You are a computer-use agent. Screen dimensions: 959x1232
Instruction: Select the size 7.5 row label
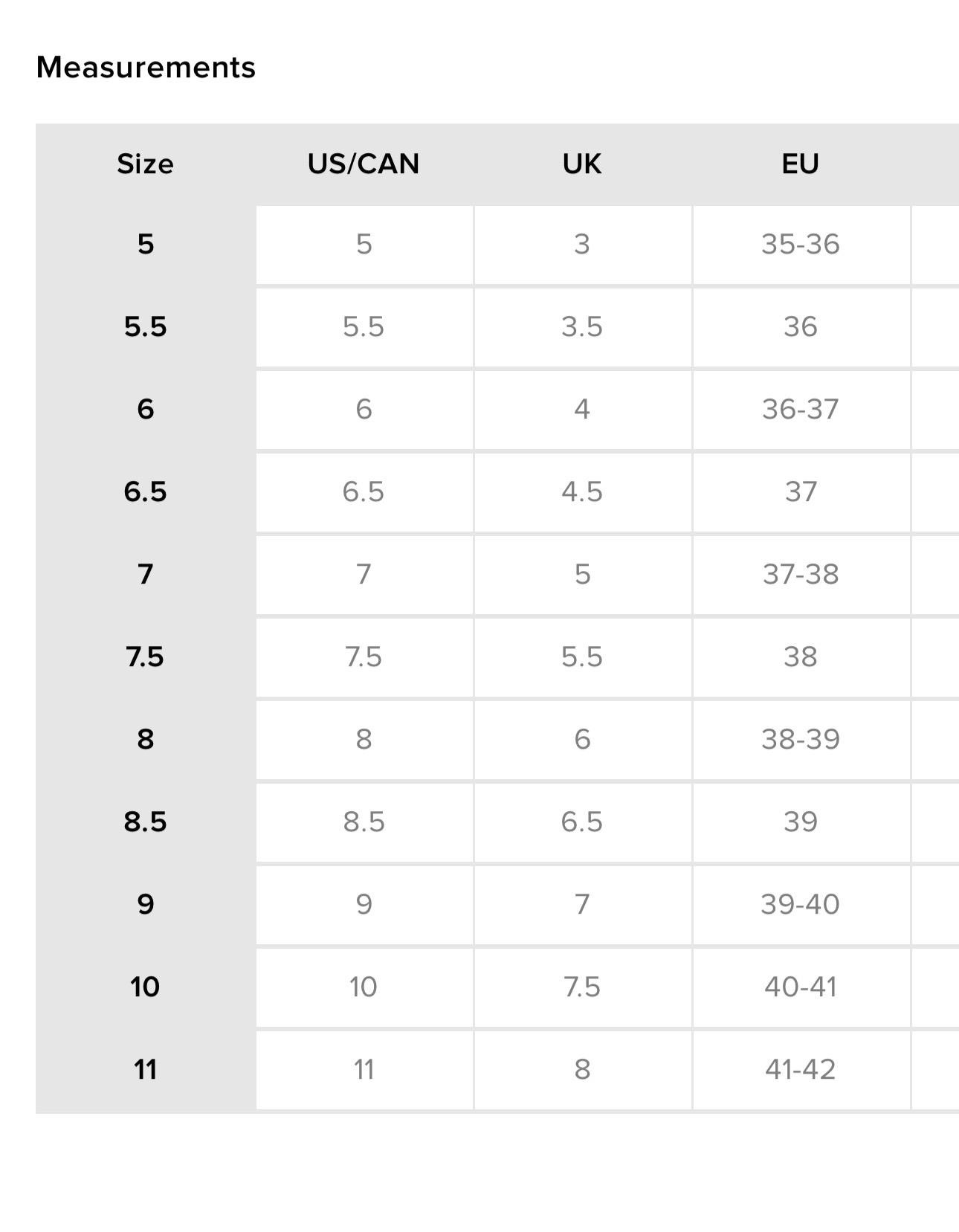click(145, 657)
